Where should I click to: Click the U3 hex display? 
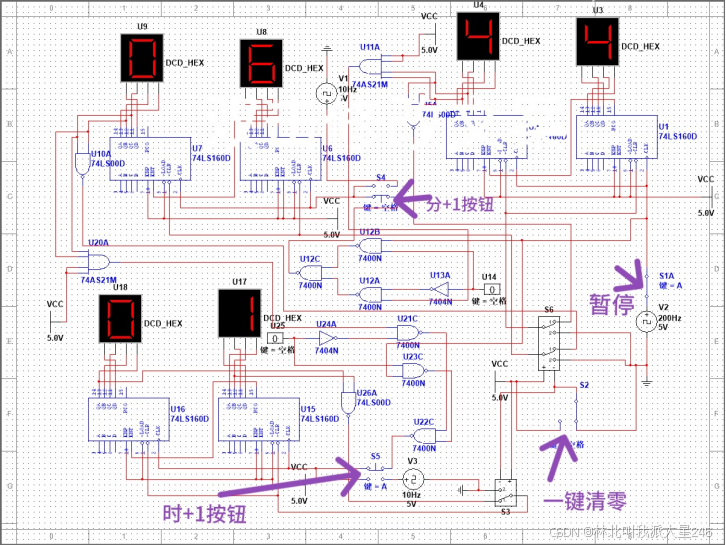coord(597,42)
